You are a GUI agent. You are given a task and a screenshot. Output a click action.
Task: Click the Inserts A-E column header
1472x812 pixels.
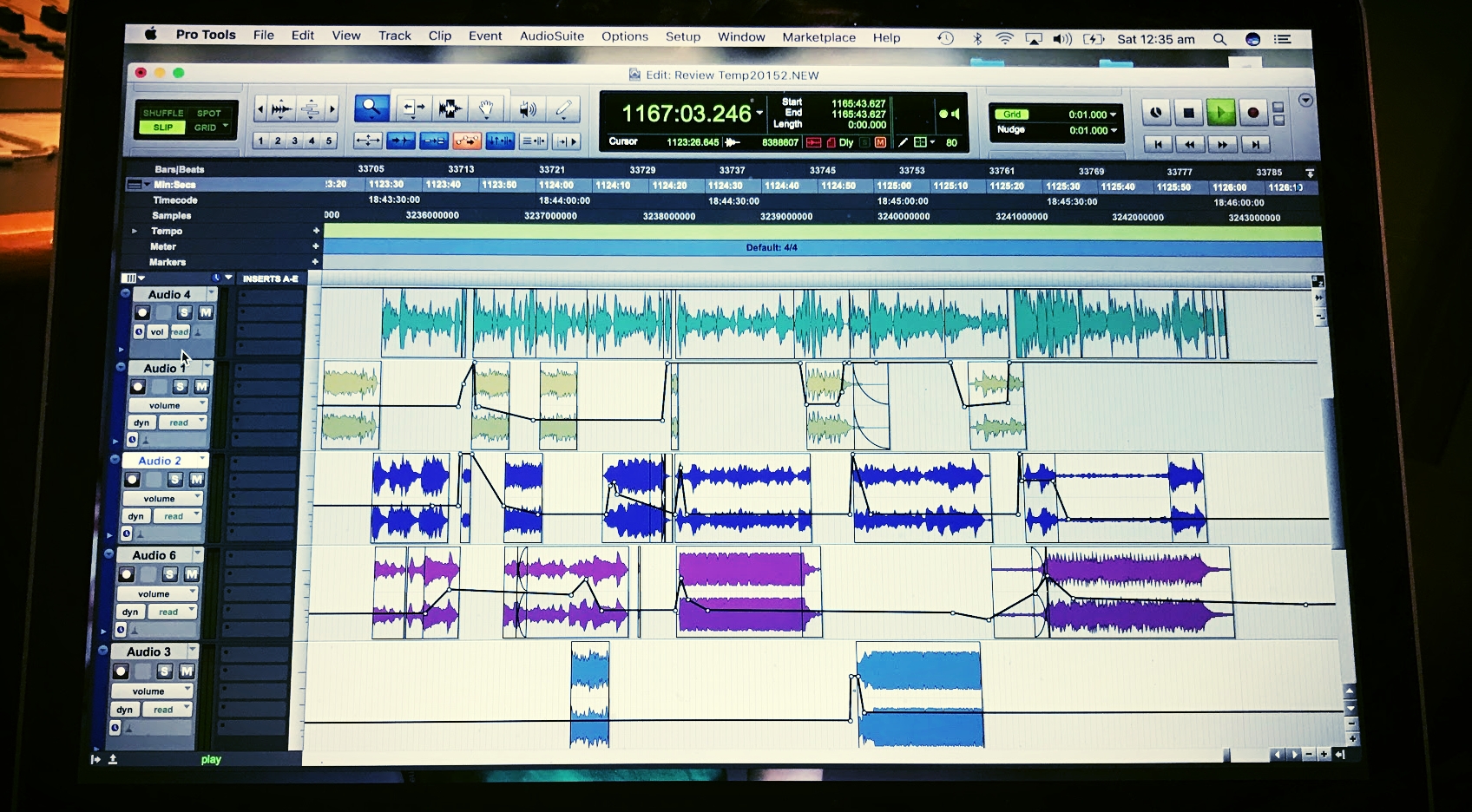[x=270, y=278]
